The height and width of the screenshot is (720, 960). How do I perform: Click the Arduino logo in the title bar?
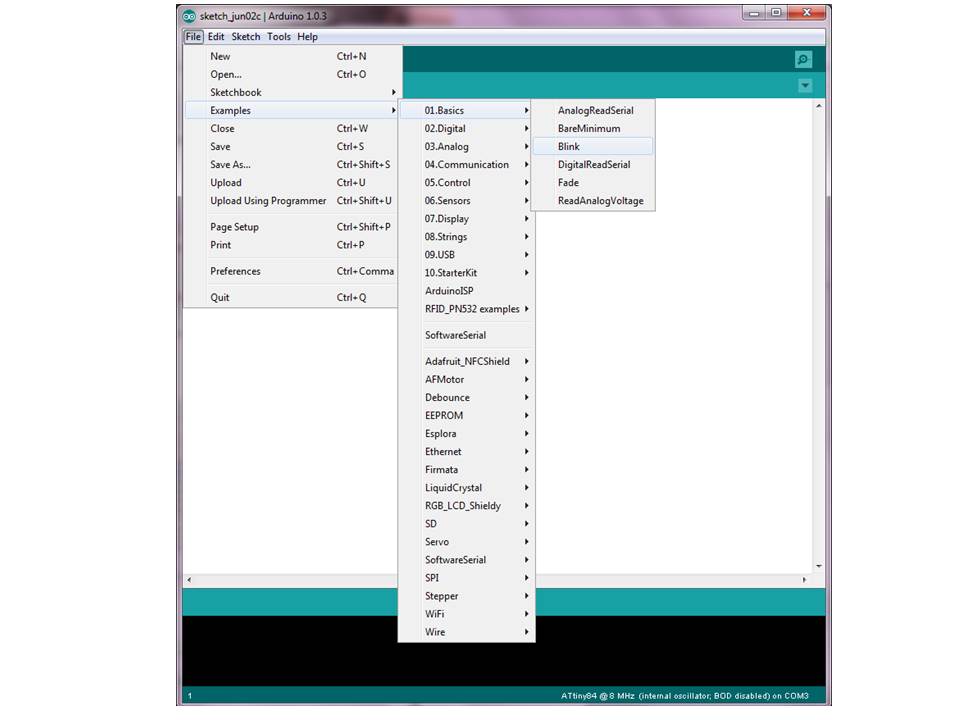coord(188,15)
